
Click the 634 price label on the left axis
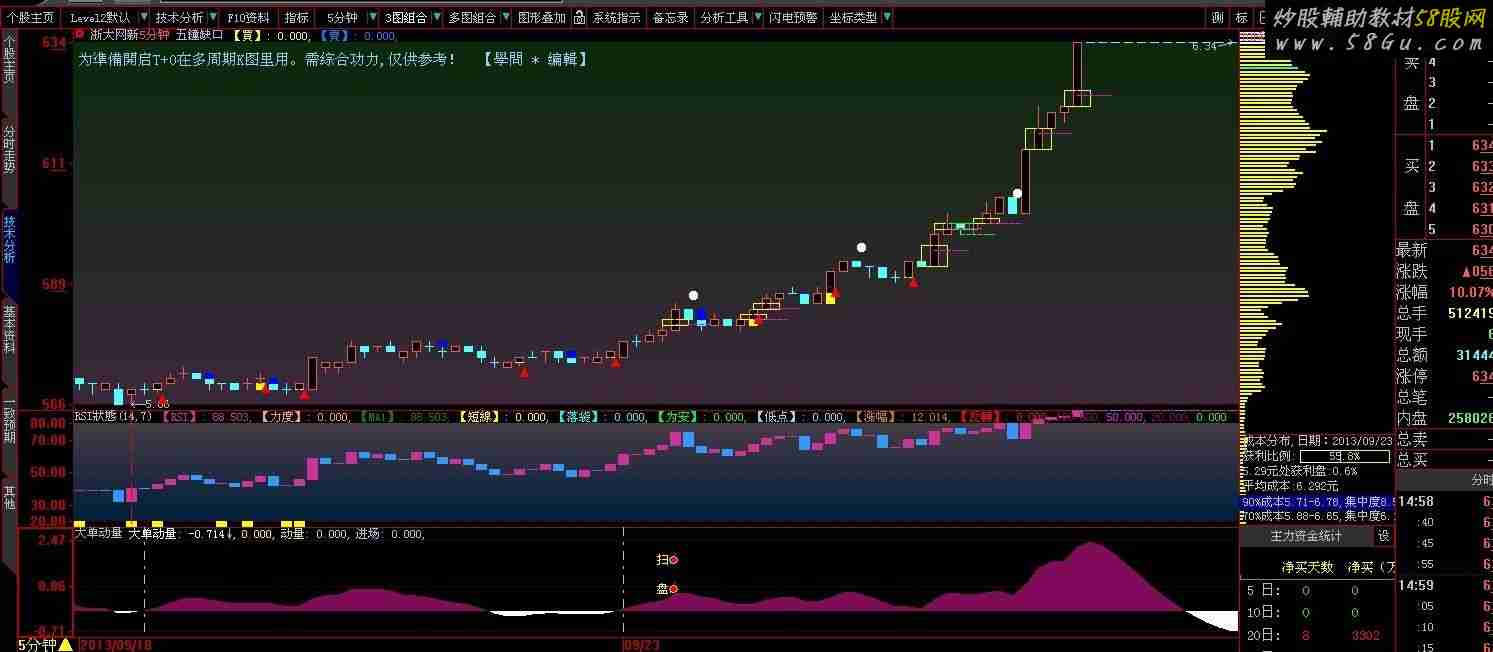tap(54, 43)
